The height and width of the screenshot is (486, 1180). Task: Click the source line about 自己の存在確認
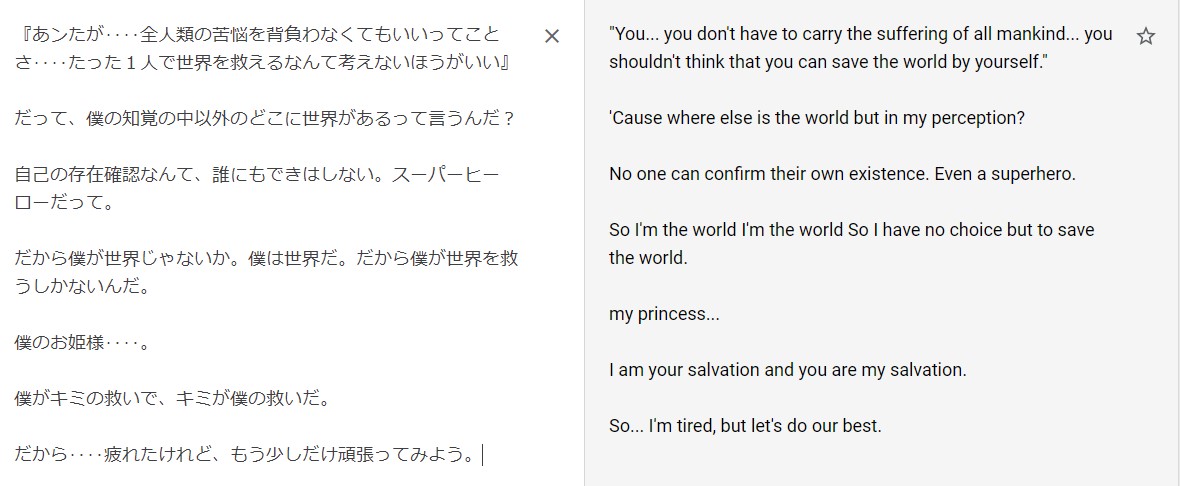(257, 175)
